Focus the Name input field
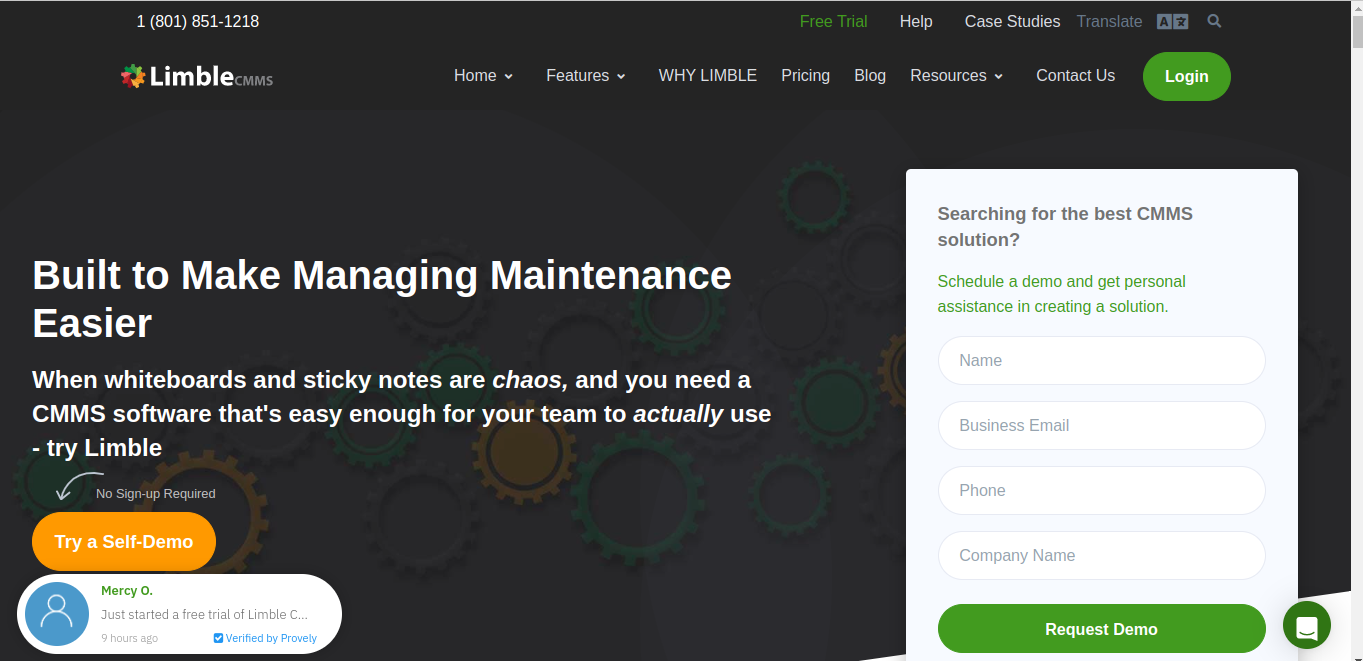The width and height of the screenshot is (1363, 661). click(1102, 360)
